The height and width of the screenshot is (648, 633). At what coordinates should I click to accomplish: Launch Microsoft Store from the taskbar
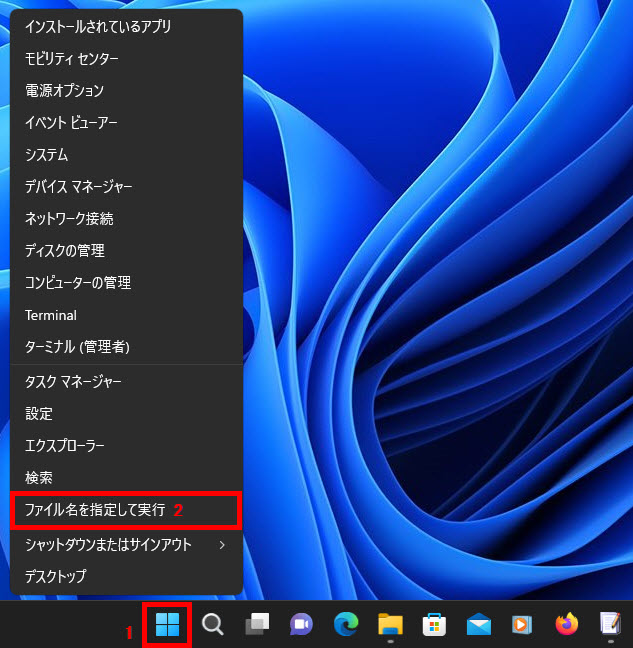[434, 625]
